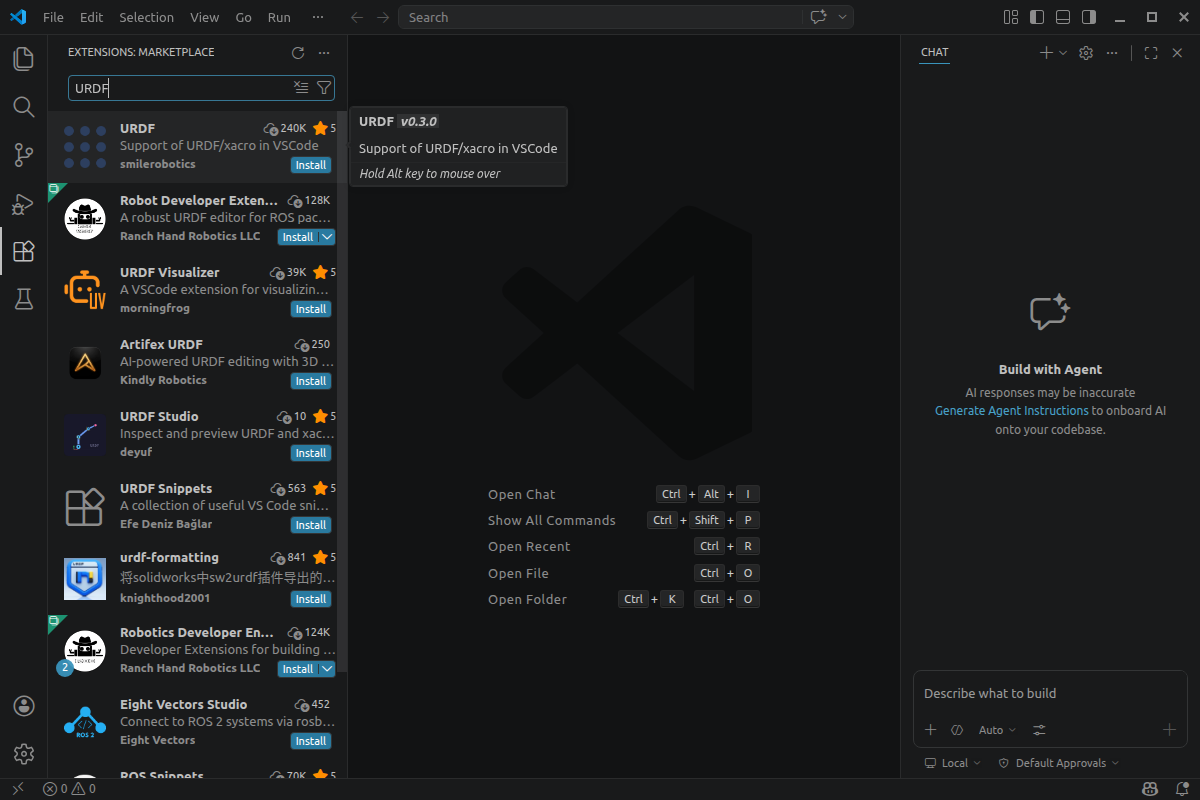1200x800 pixels.
Task: Open Copilot status icon in status bar
Action: tap(1151, 789)
